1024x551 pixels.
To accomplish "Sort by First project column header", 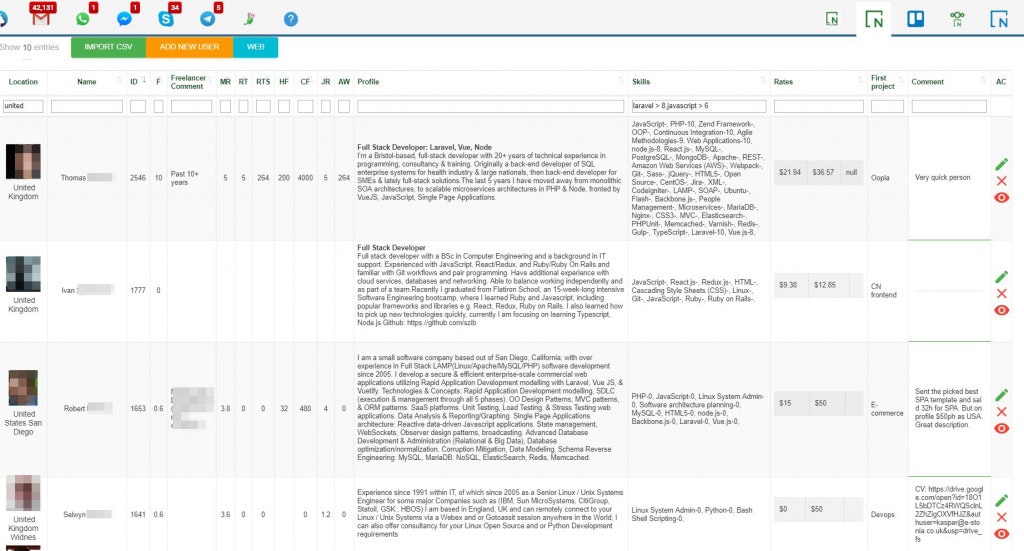I will coord(888,82).
